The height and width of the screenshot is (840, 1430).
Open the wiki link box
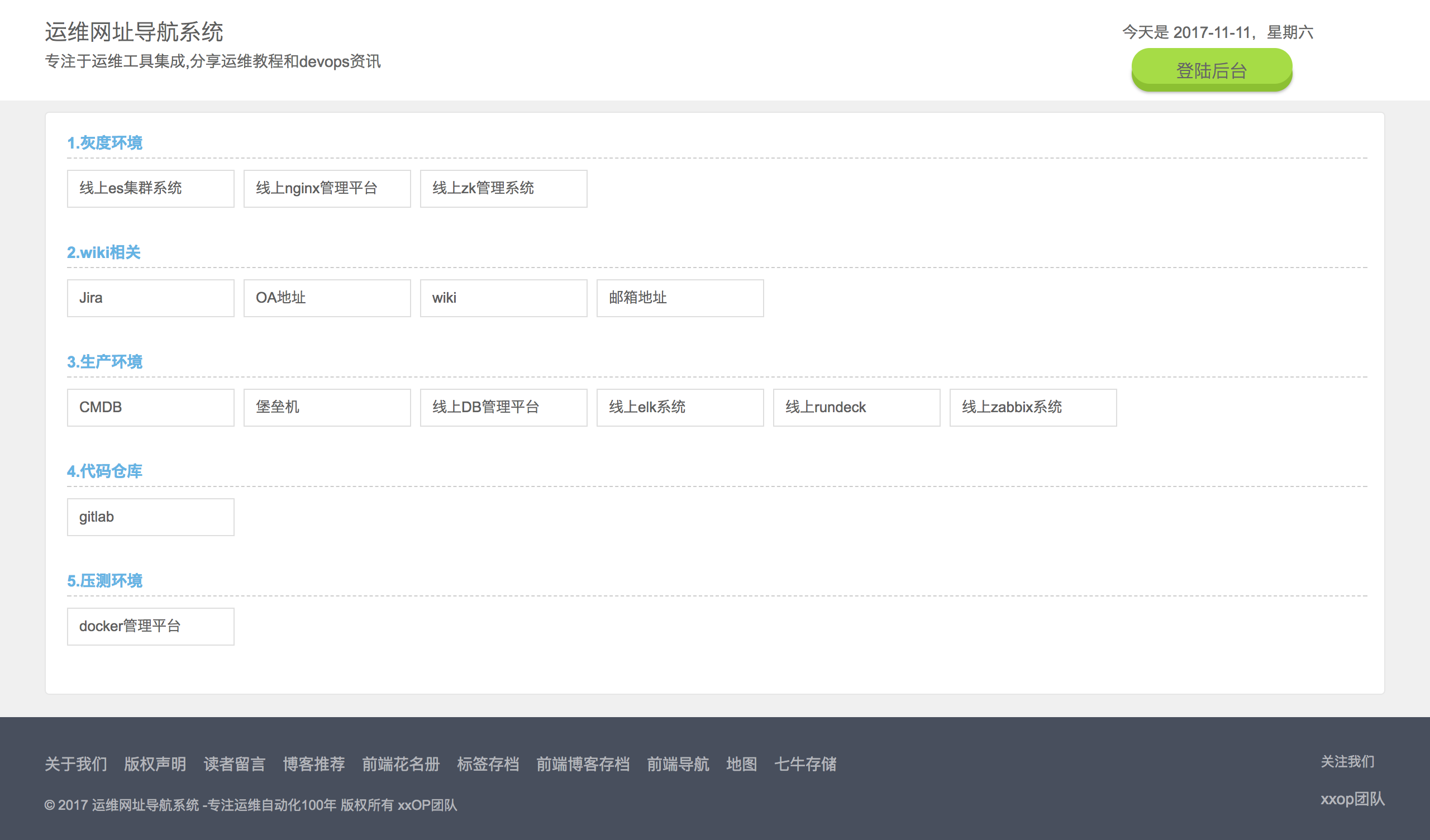[503, 298]
